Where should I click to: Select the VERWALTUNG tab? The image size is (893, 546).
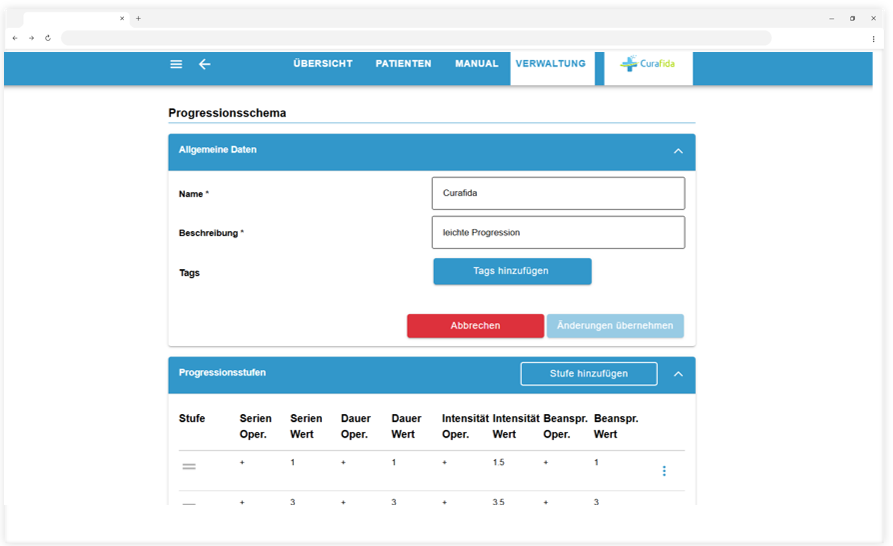(551, 64)
